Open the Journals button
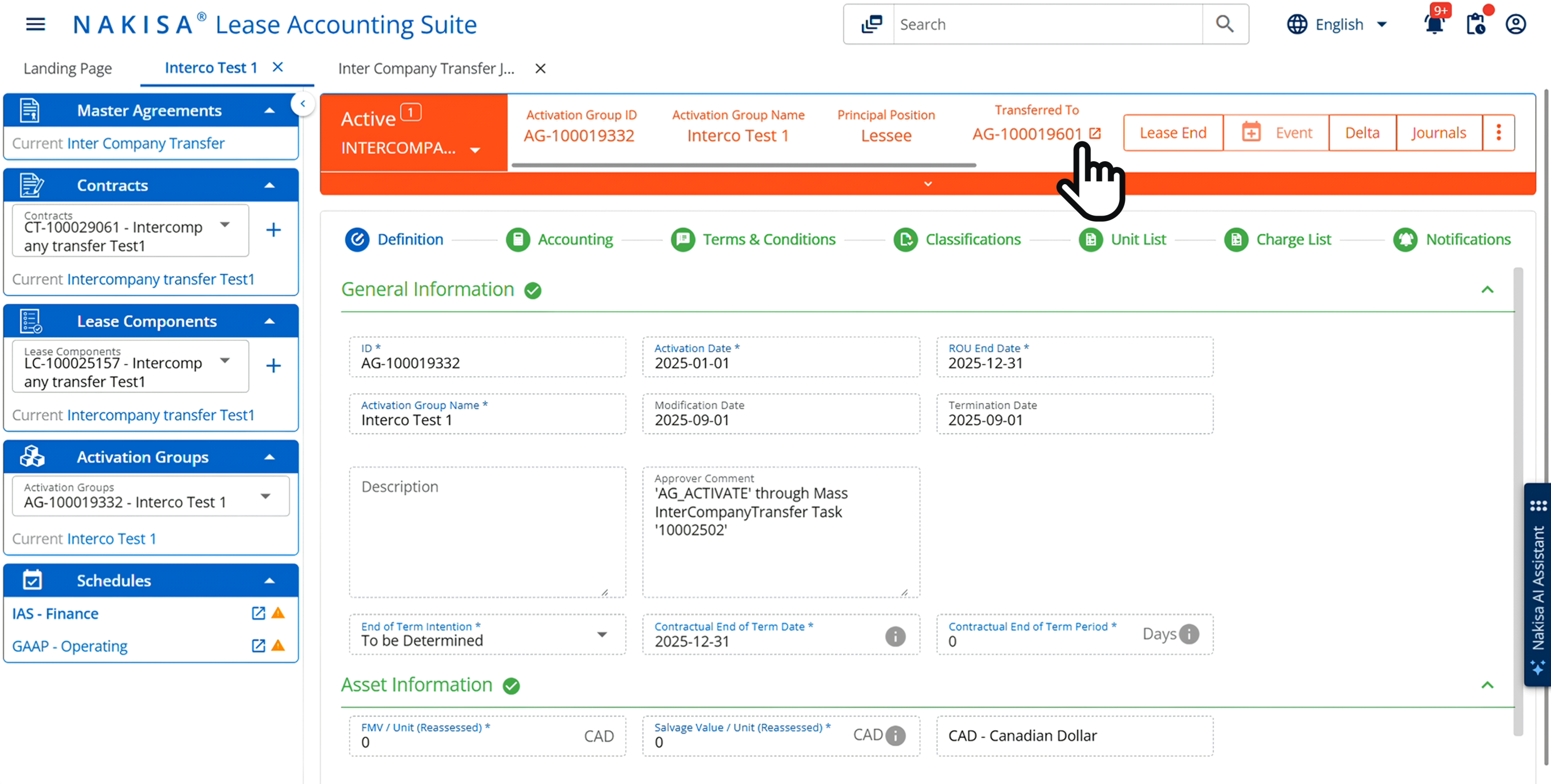 pyautogui.click(x=1439, y=132)
